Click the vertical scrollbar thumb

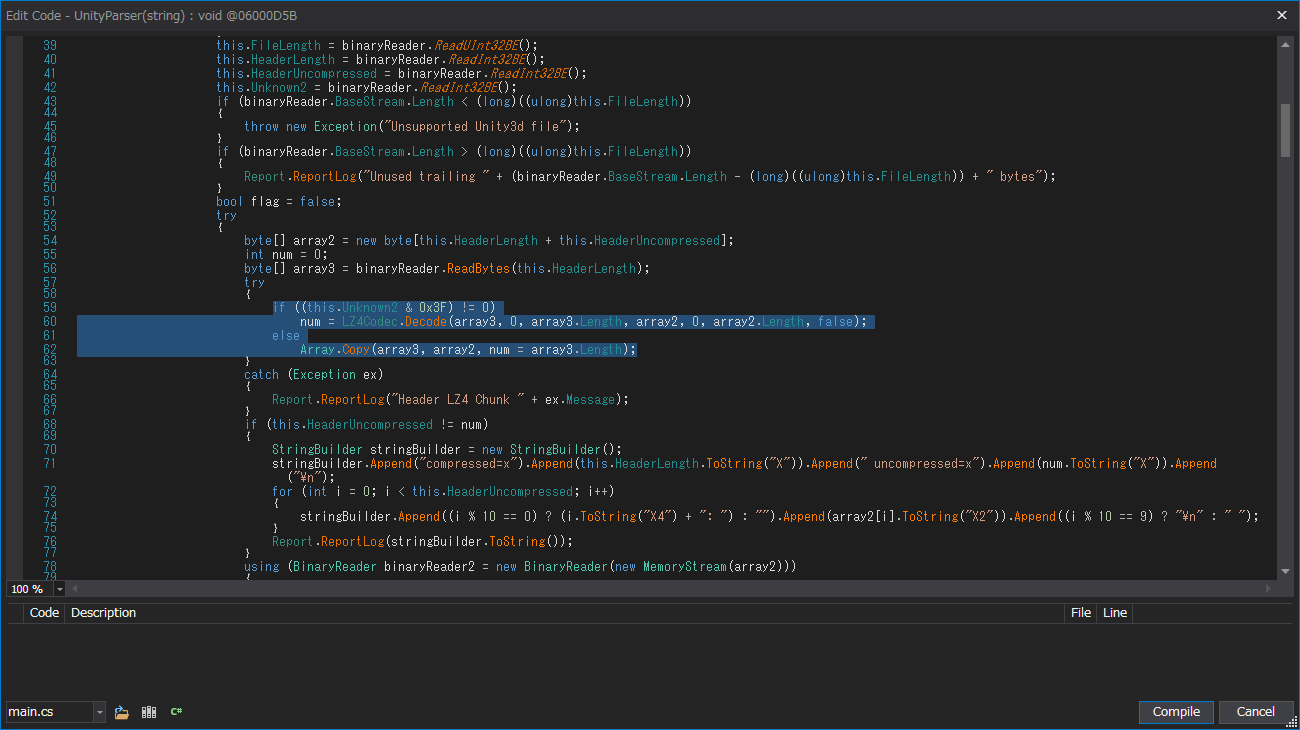(x=1285, y=130)
